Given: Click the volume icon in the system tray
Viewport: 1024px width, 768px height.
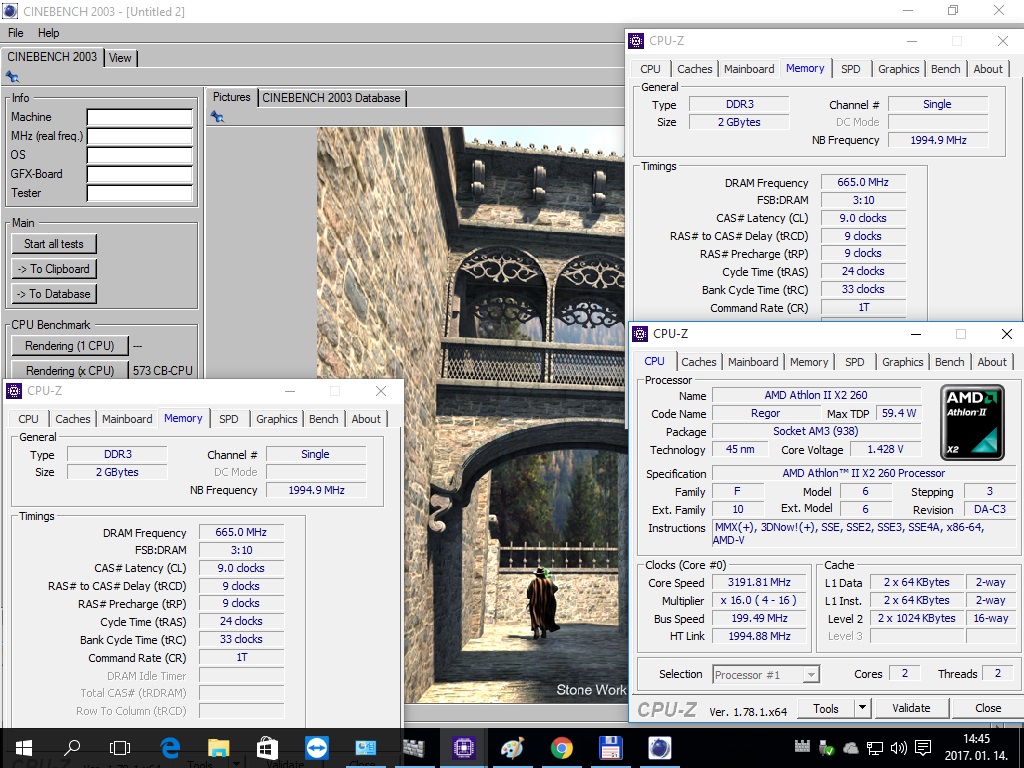Looking at the screenshot, I should pyautogui.click(x=899, y=748).
